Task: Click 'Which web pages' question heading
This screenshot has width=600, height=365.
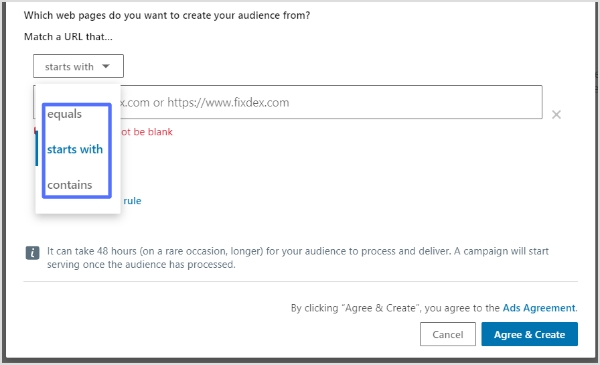Action: 167,15
